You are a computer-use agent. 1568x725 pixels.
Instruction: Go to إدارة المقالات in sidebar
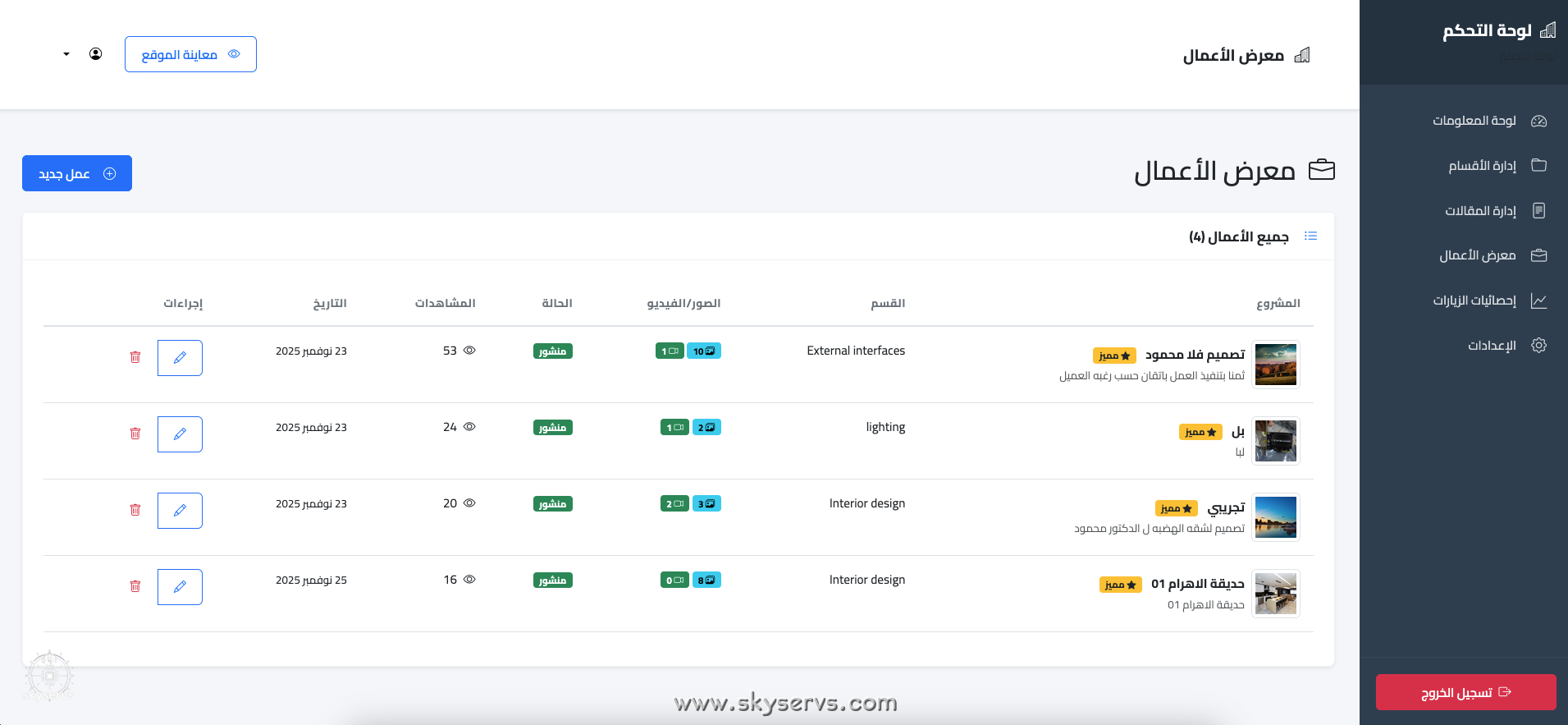pyautogui.click(x=1480, y=211)
